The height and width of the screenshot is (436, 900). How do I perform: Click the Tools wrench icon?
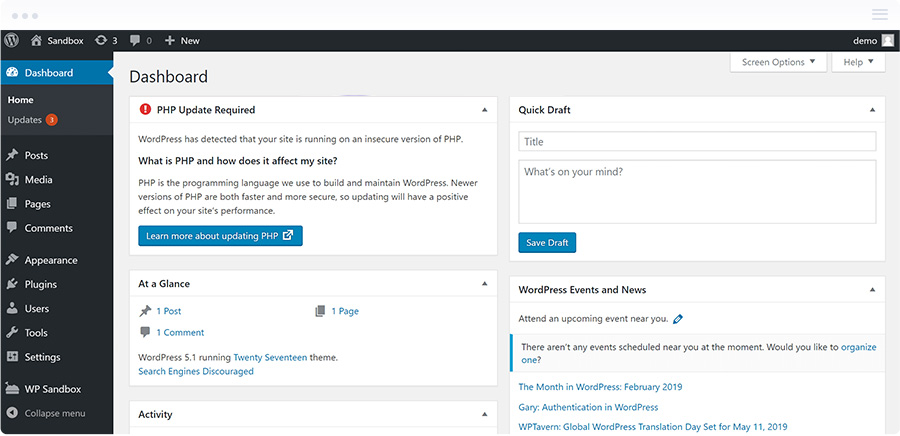tap(11, 332)
